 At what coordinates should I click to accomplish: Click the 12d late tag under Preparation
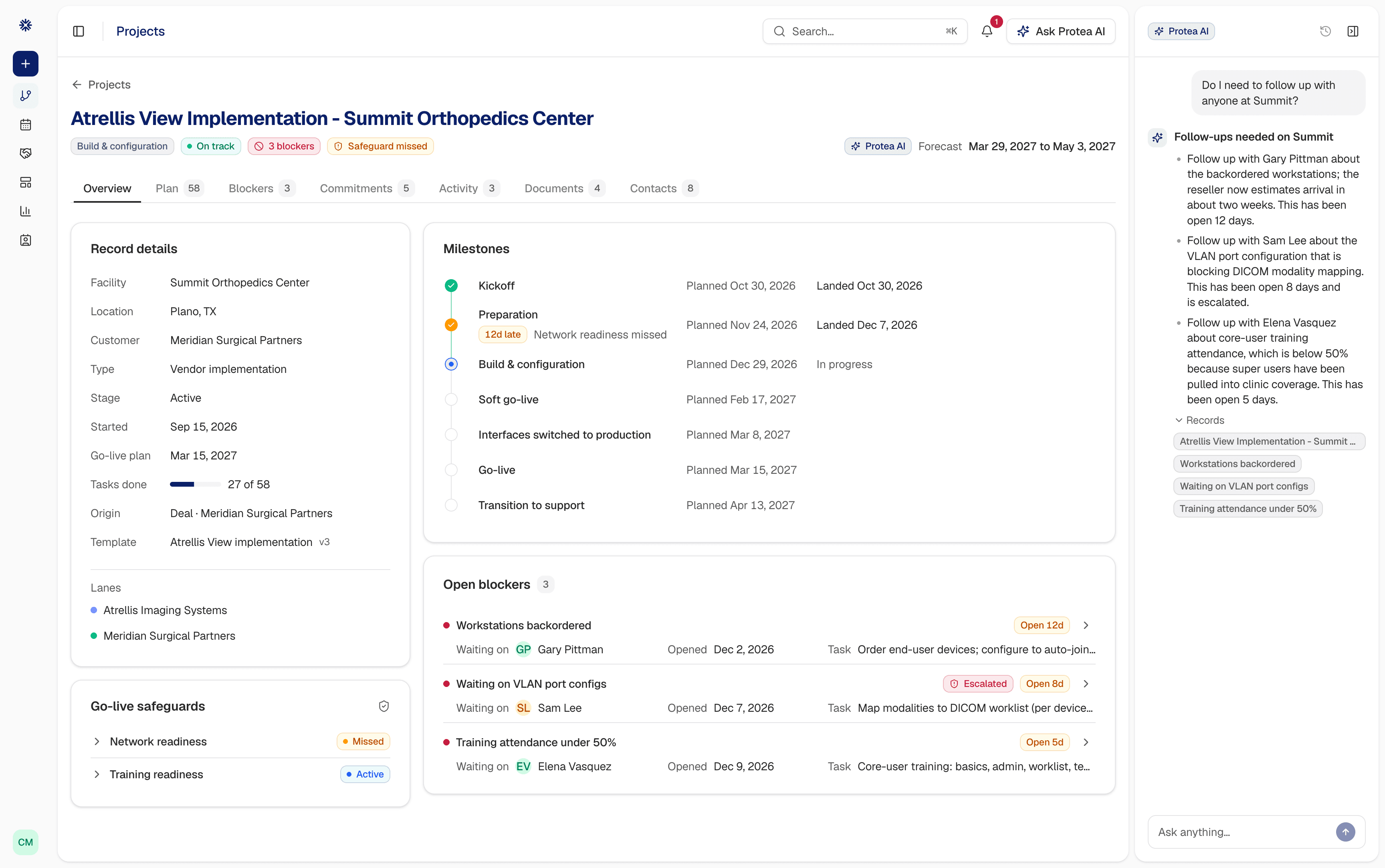(x=503, y=335)
